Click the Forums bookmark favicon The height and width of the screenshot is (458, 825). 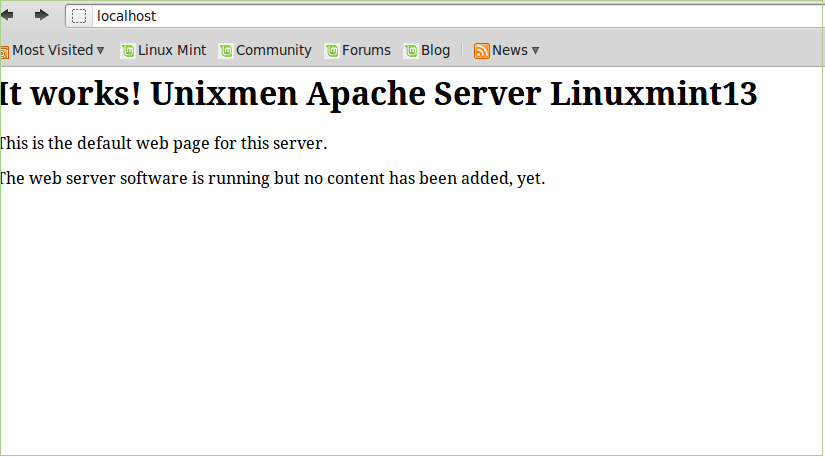(x=332, y=51)
